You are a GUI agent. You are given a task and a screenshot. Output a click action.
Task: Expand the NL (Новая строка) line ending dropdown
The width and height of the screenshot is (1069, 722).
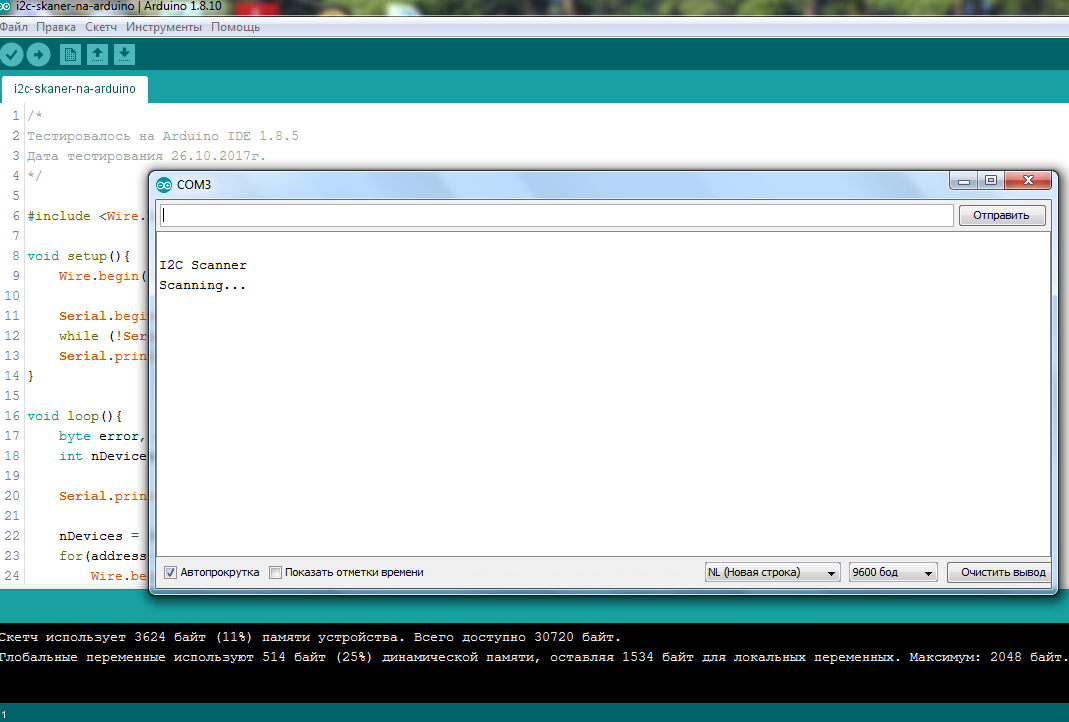click(x=772, y=573)
